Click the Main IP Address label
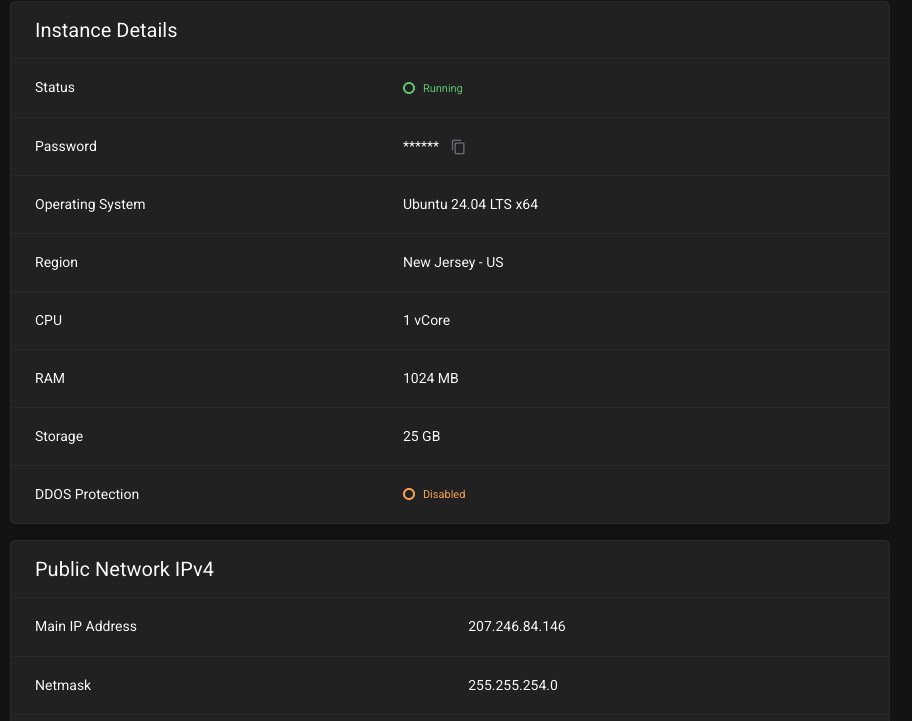Image resolution: width=912 pixels, height=721 pixels. [x=86, y=626]
